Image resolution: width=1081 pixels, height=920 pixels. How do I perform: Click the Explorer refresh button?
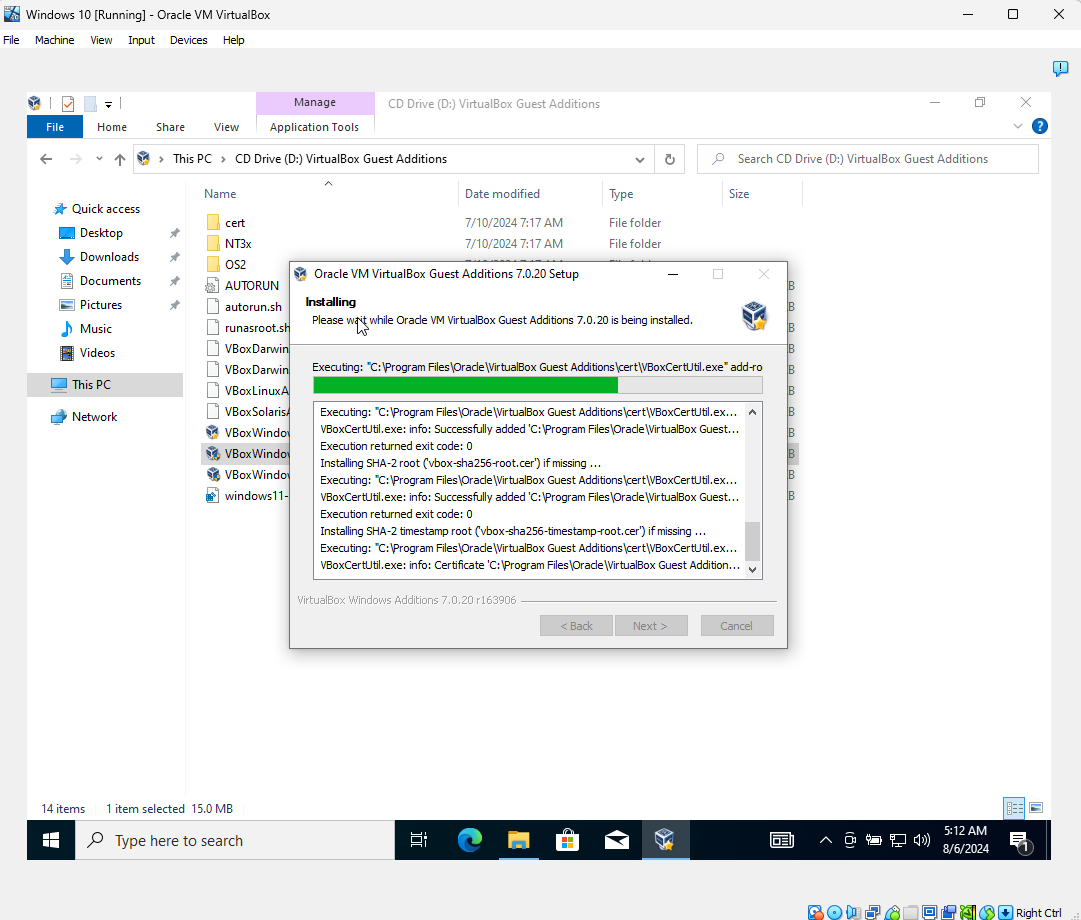(669, 159)
